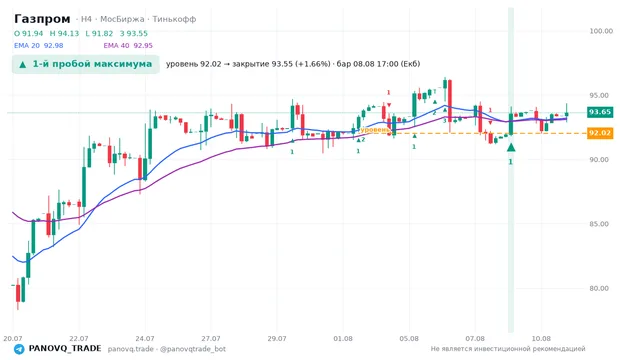Click the large green breakout arrow marker
The image size is (640, 360).
(511, 147)
